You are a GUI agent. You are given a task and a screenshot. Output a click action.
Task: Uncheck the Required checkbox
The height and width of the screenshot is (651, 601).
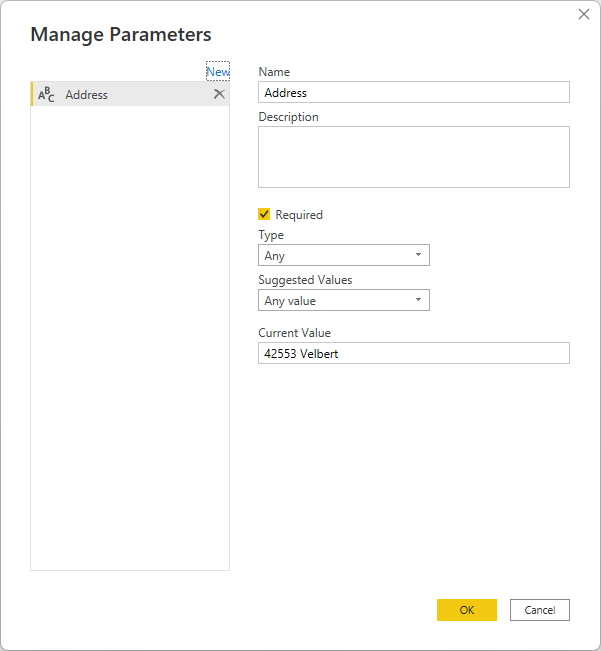click(264, 214)
